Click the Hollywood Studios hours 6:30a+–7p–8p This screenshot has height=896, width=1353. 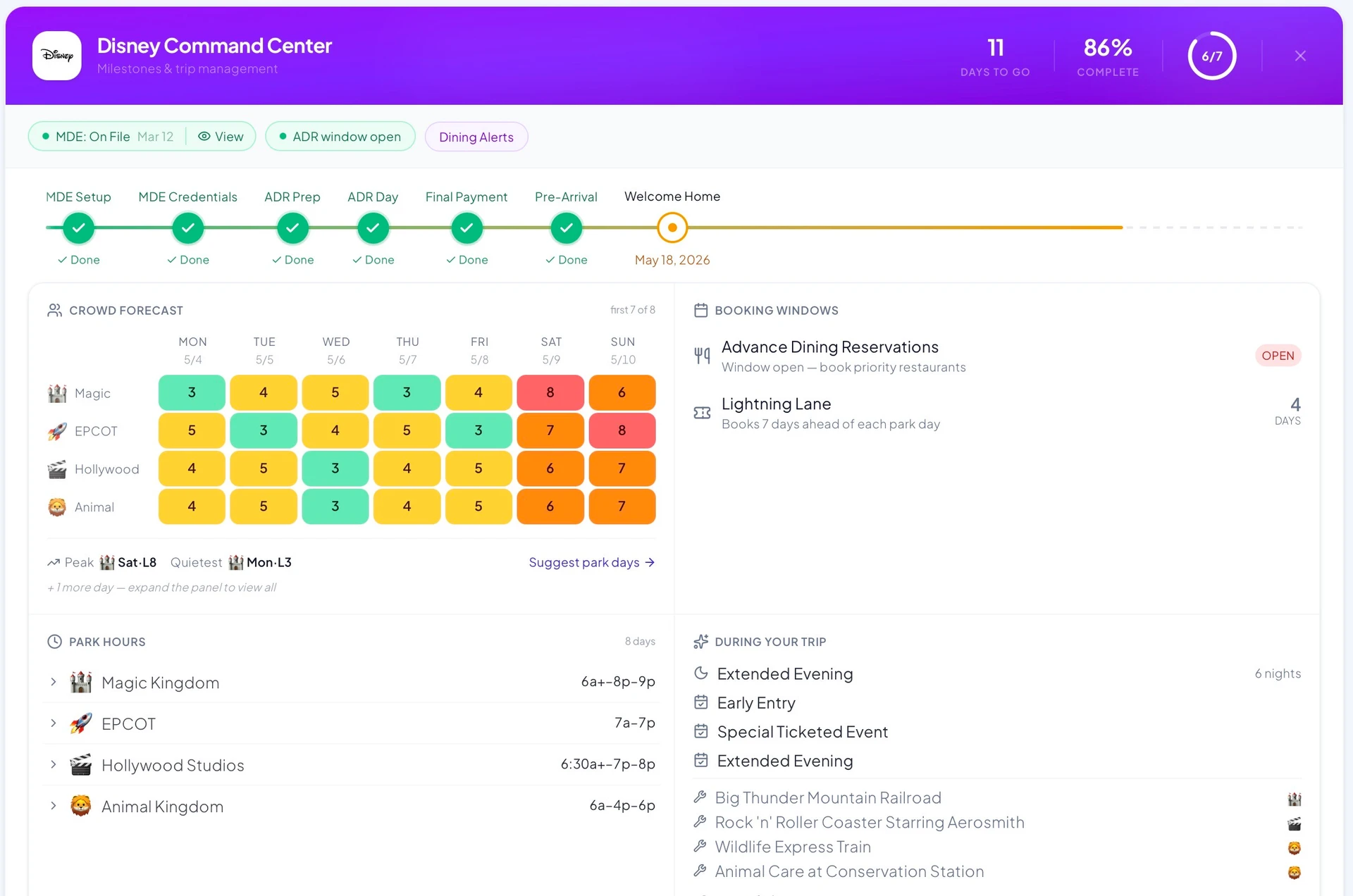click(x=608, y=764)
